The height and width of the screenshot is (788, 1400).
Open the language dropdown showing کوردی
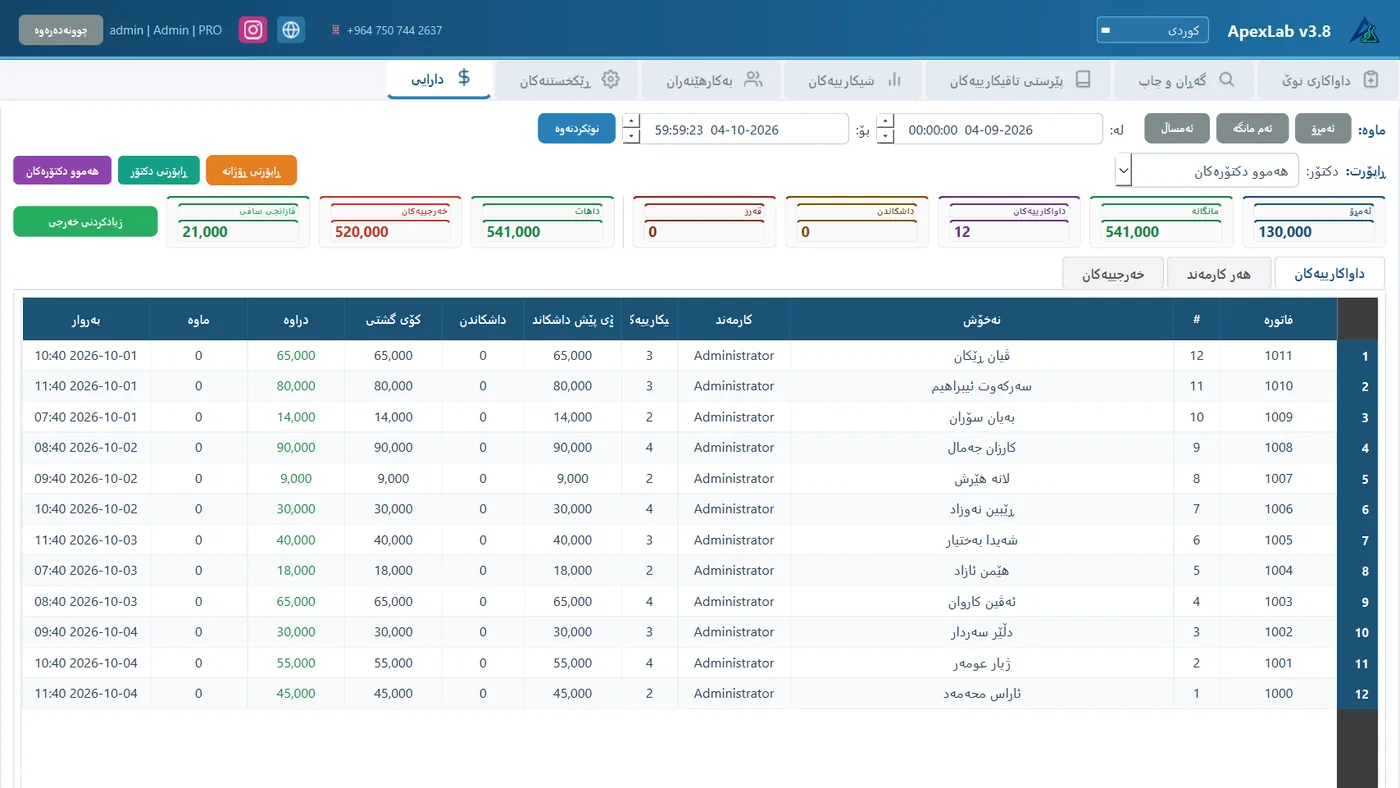pyautogui.click(x=1152, y=30)
